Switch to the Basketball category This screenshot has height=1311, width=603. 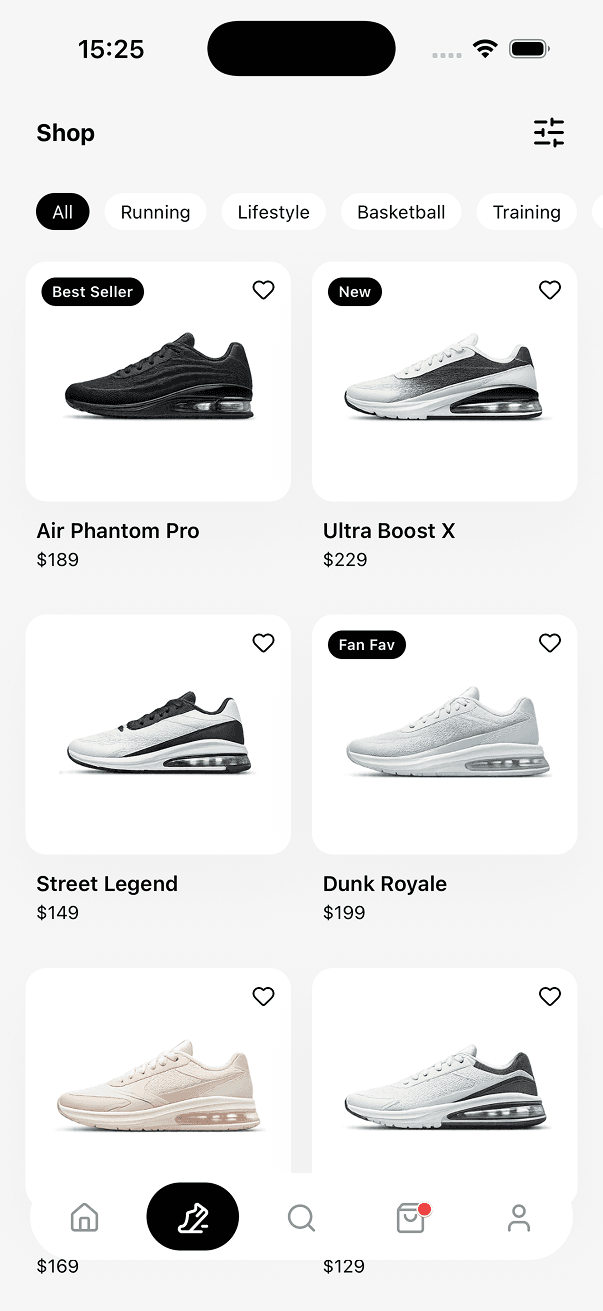click(x=401, y=211)
